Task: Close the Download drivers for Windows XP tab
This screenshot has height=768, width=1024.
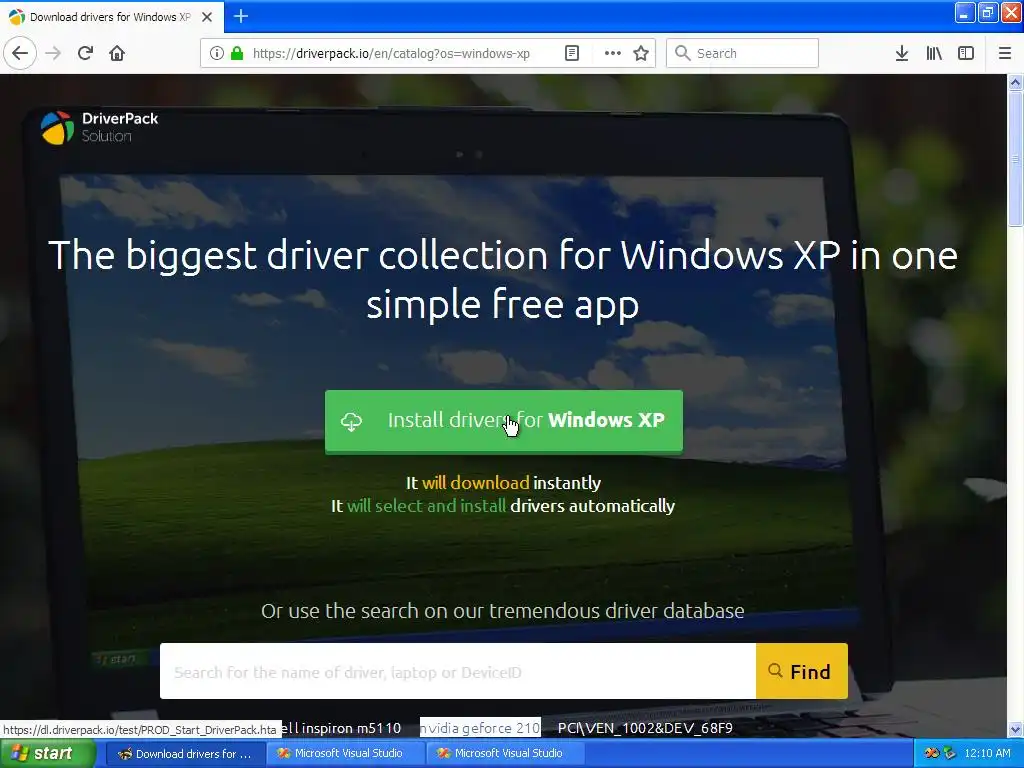Action: click(207, 17)
